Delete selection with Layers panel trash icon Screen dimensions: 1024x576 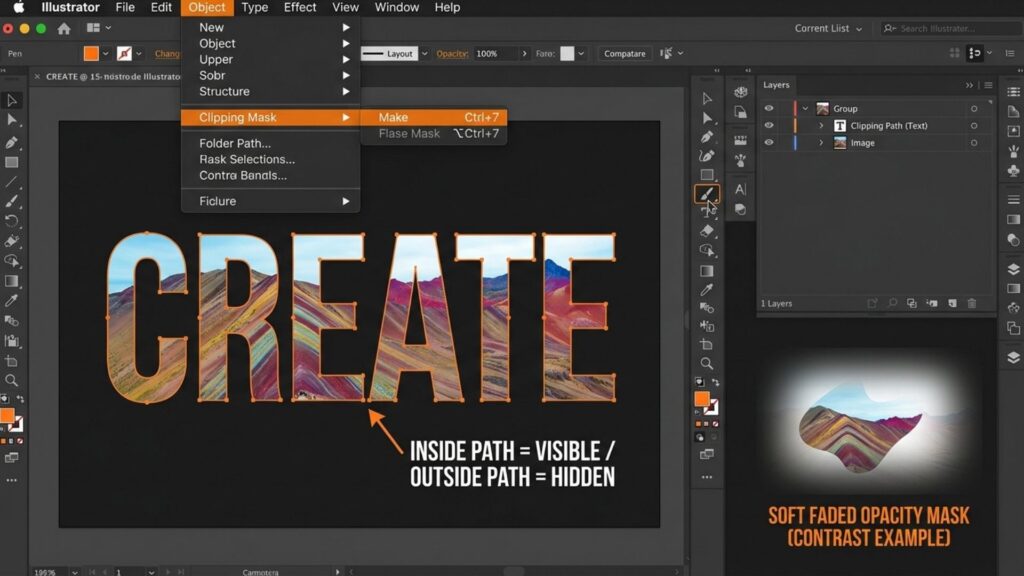pyautogui.click(x=972, y=303)
